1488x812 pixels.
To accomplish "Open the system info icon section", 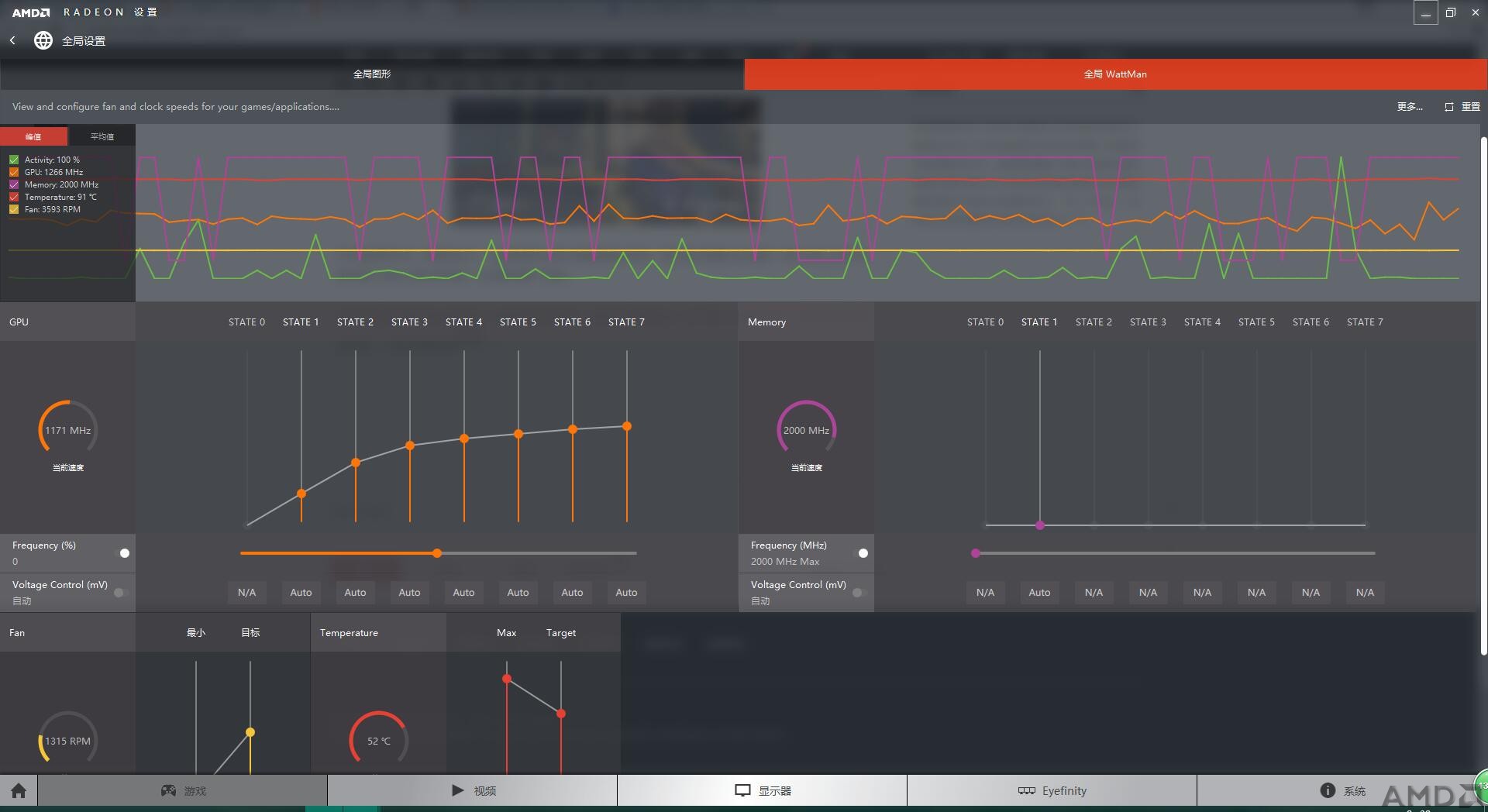I will pyautogui.click(x=1328, y=790).
